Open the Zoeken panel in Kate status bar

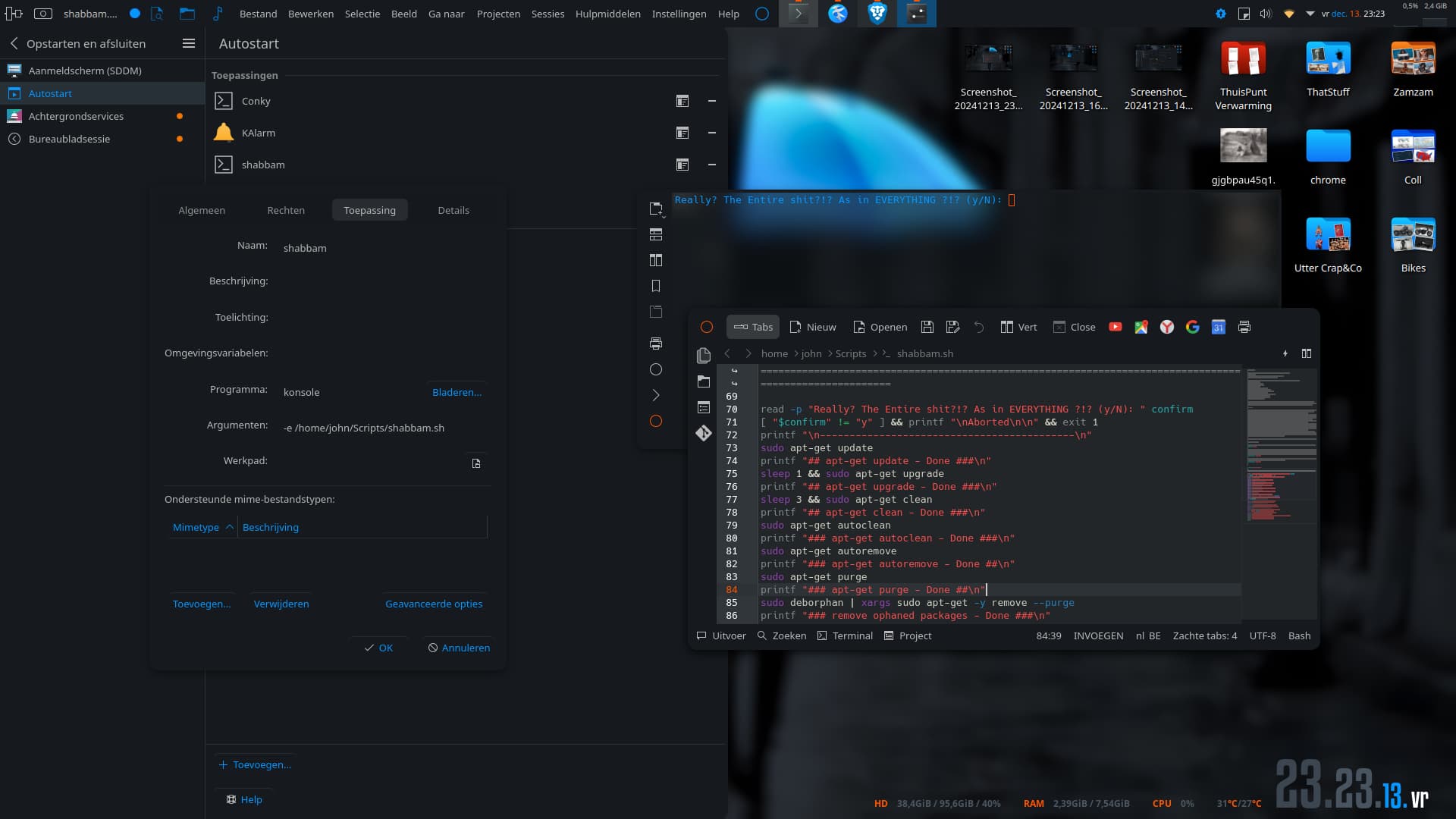(x=782, y=635)
